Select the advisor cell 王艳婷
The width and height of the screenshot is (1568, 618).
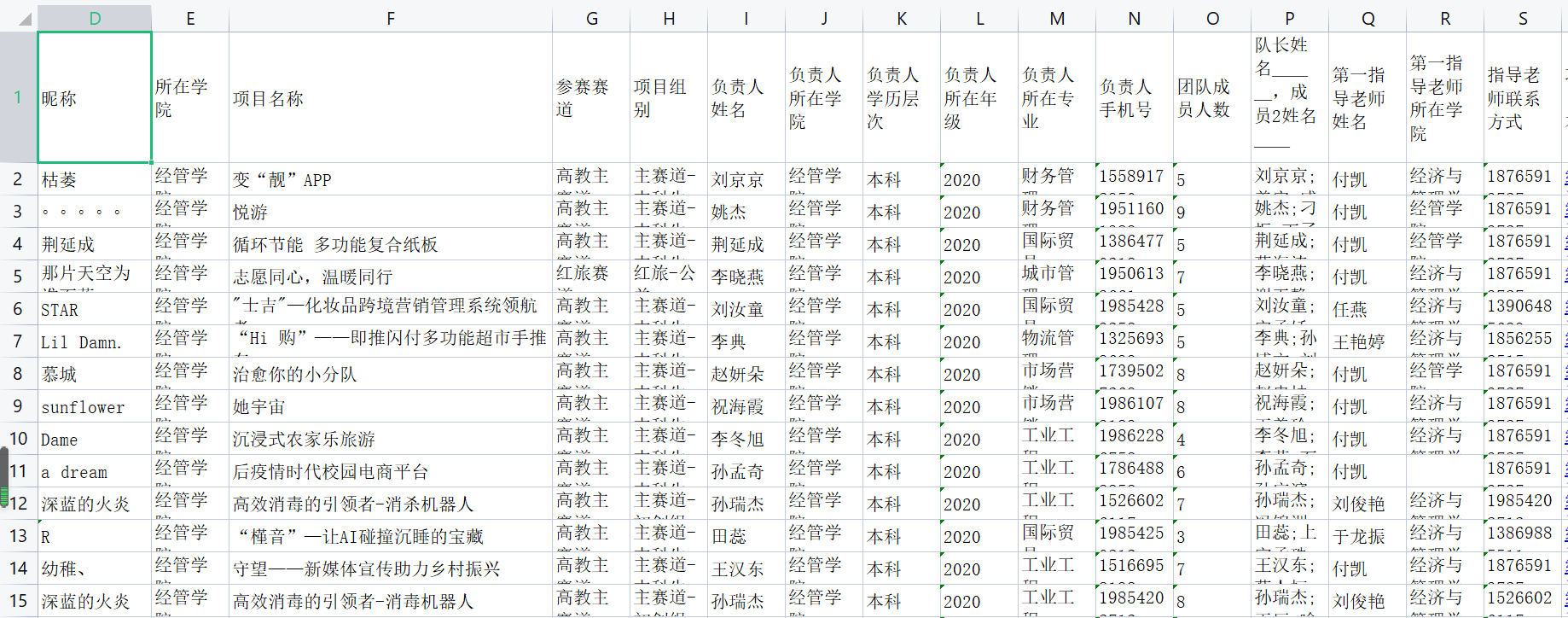click(x=1367, y=342)
